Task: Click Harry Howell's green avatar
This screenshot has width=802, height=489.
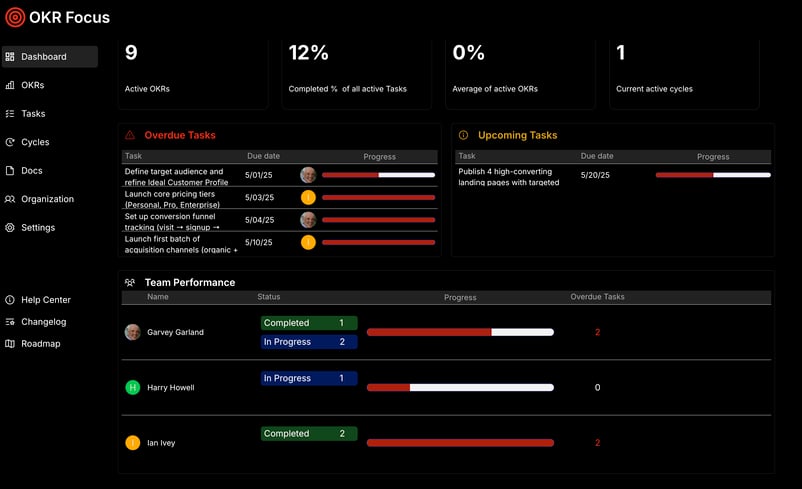Action: (132, 387)
